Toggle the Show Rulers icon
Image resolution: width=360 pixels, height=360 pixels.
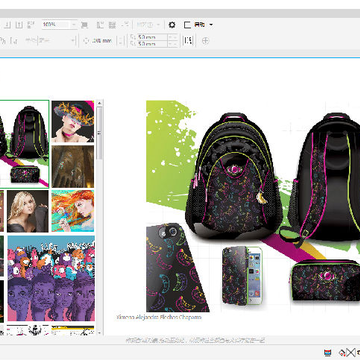(100, 25)
